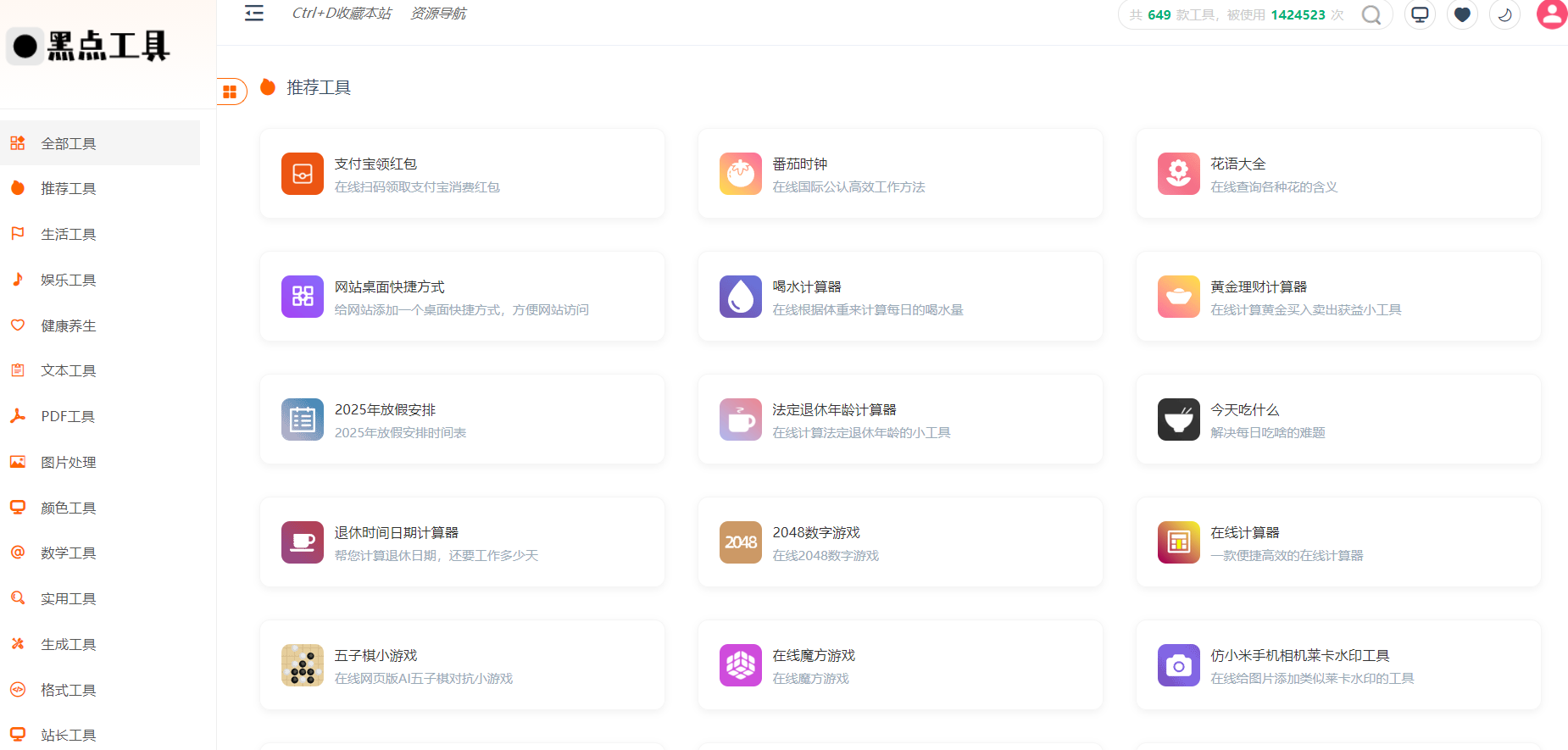Open the user avatar profile

1552,14
